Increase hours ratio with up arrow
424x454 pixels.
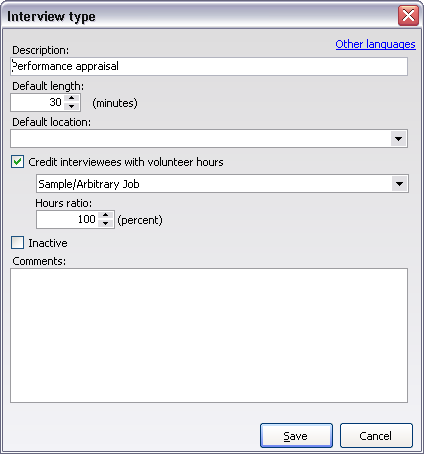pyautogui.click(x=106, y=215)
